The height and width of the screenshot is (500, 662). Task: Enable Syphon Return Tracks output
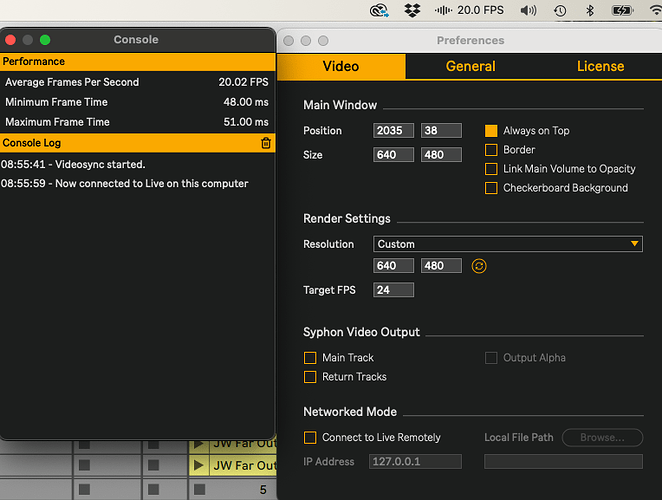click(x=310, y=377)
